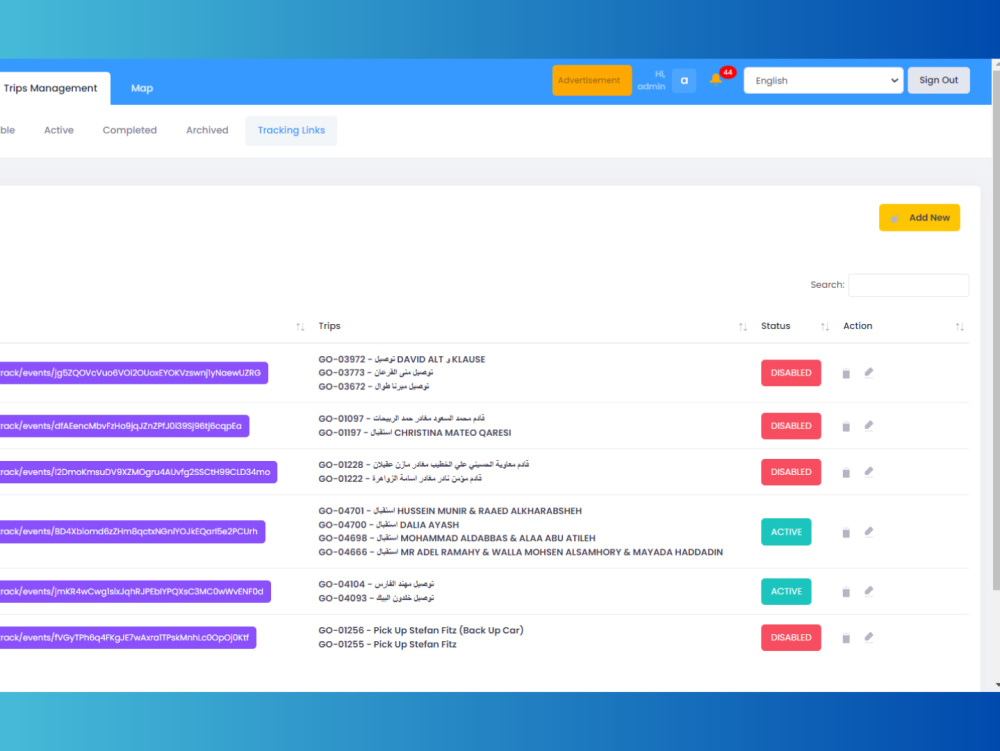Select the Archived trips tab
1000x751 pixels.
coord(207,130)
